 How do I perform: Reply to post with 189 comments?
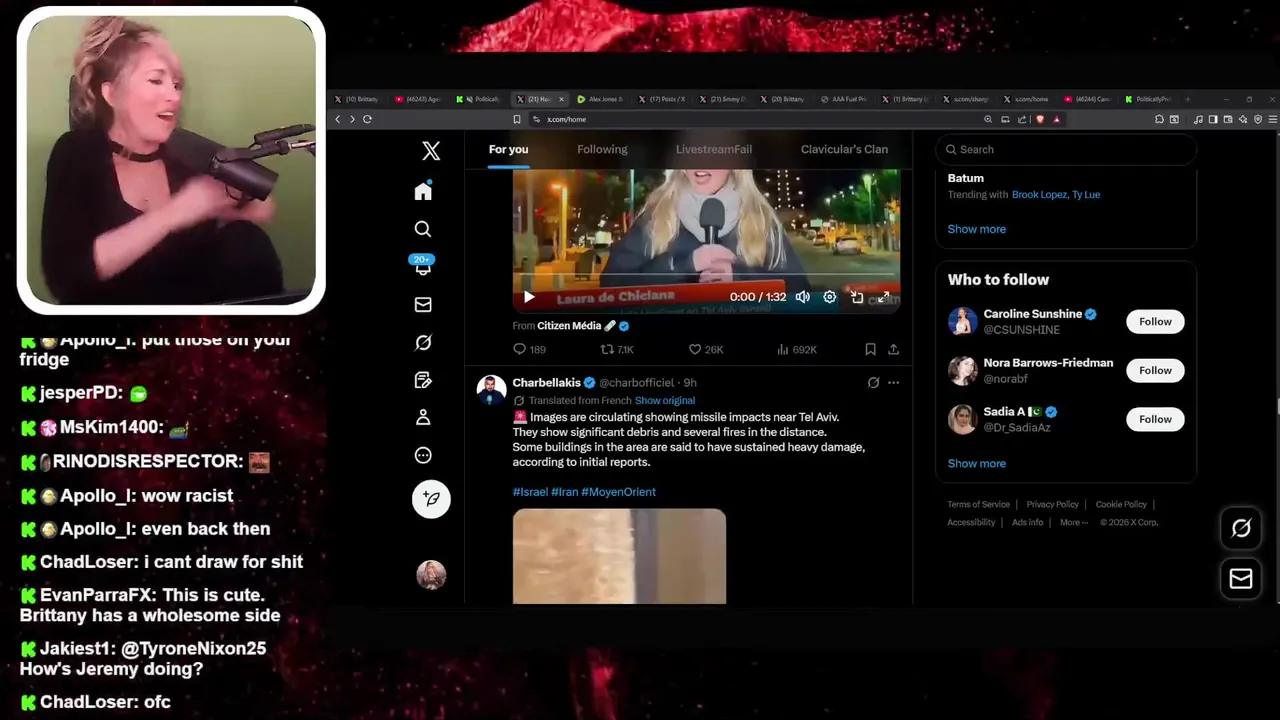click(529, 349)
